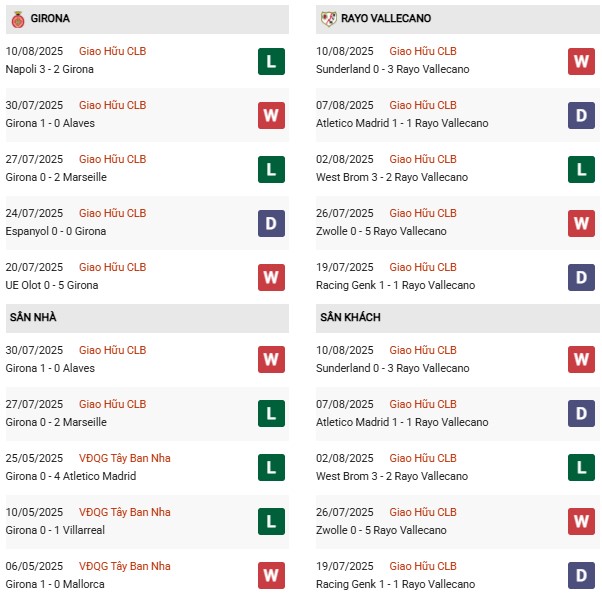Select the GIRONA team header
The height and width of the screenshot is (595, 602).
coord(51,19)
